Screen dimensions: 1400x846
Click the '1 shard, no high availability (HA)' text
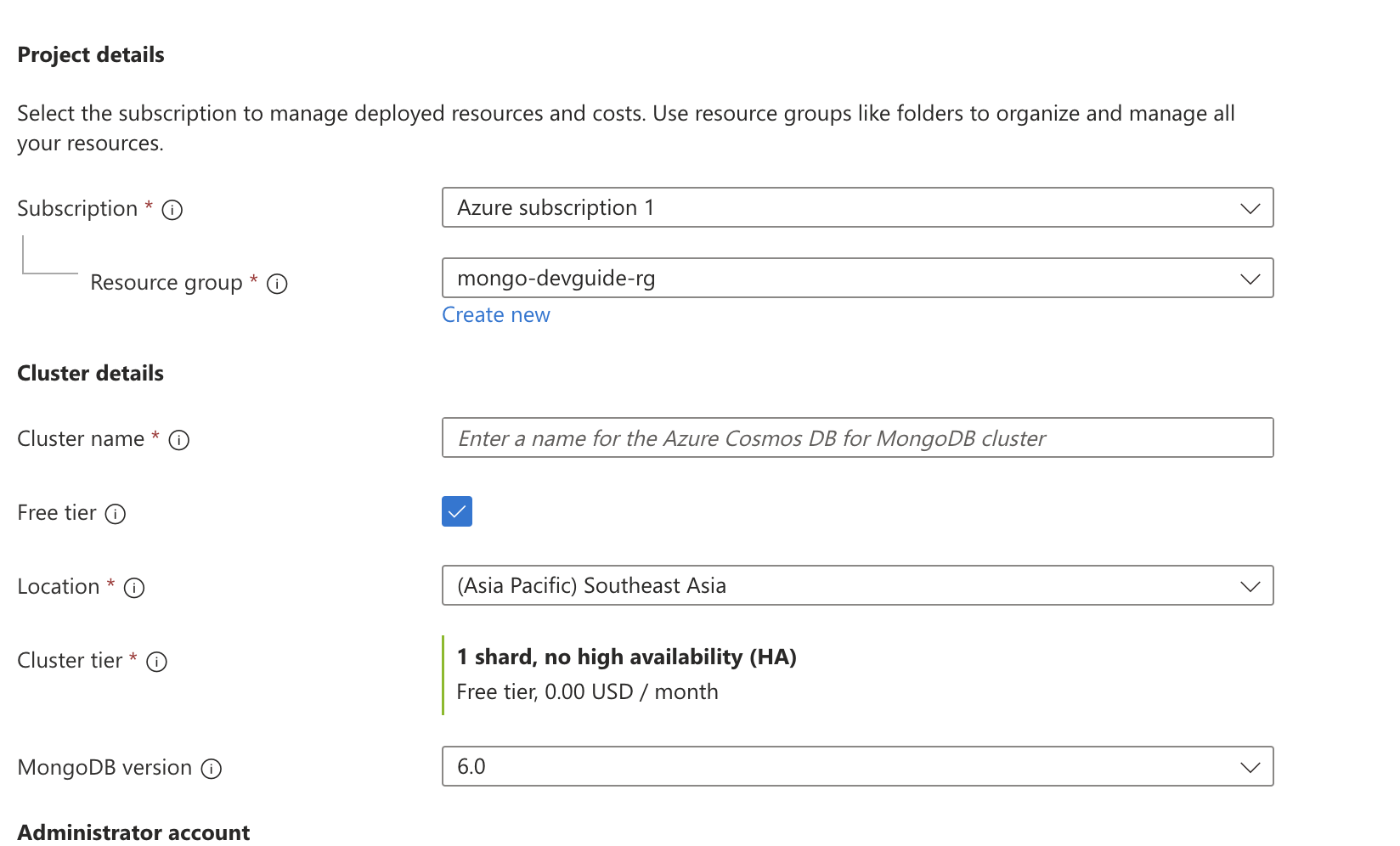pyautogui.click(x=627, y=657)
